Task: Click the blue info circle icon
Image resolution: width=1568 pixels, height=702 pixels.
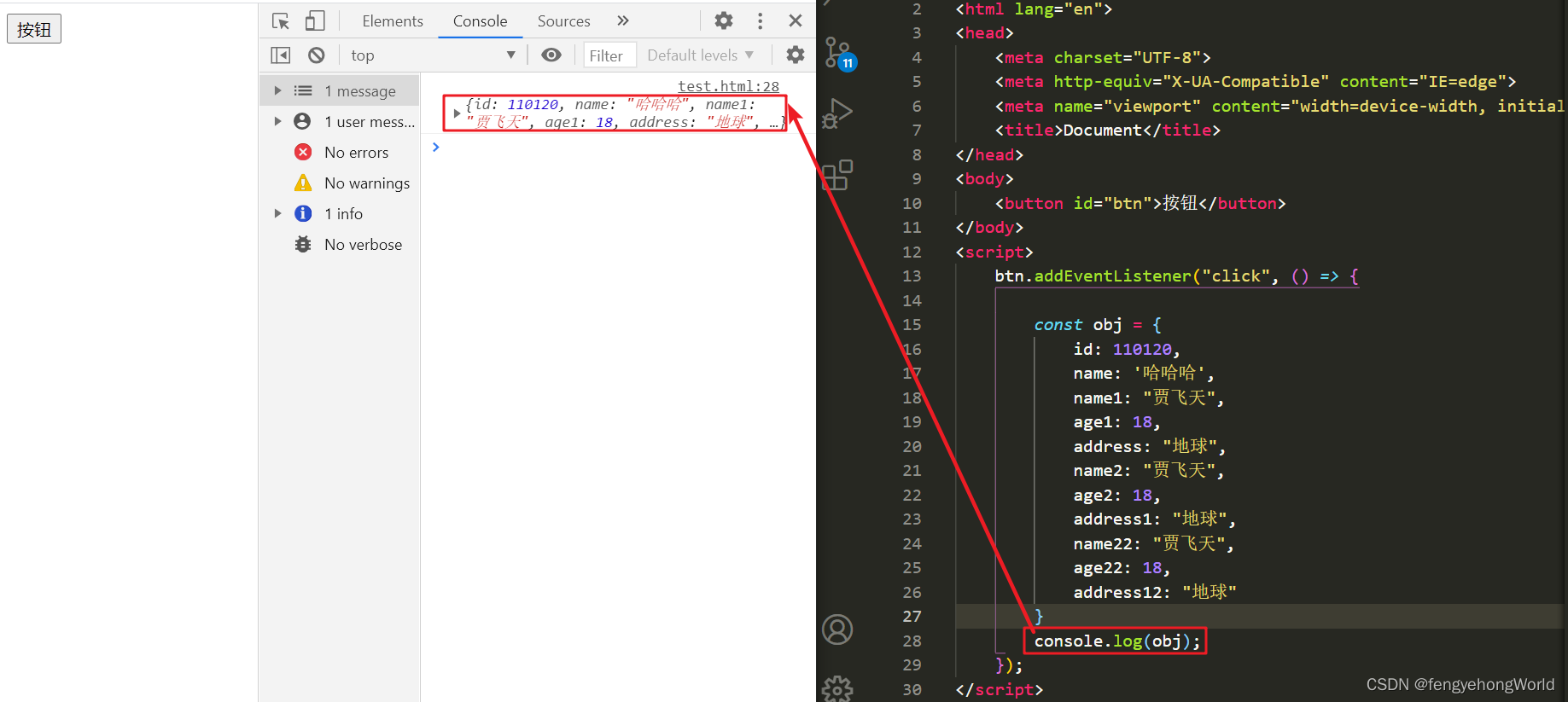Action: tap(303, 213)
